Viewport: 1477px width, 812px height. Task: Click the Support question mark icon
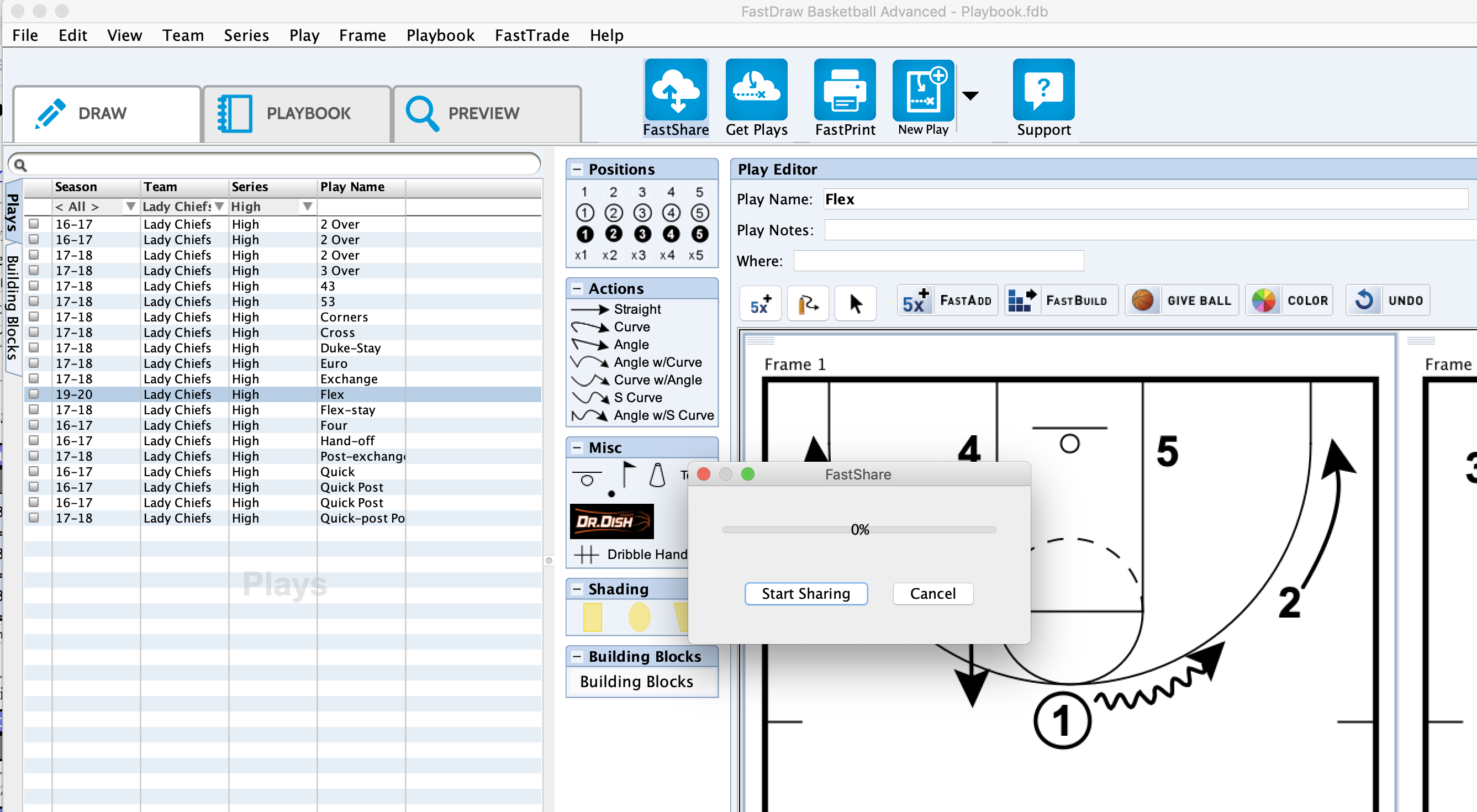[1043, 90]
